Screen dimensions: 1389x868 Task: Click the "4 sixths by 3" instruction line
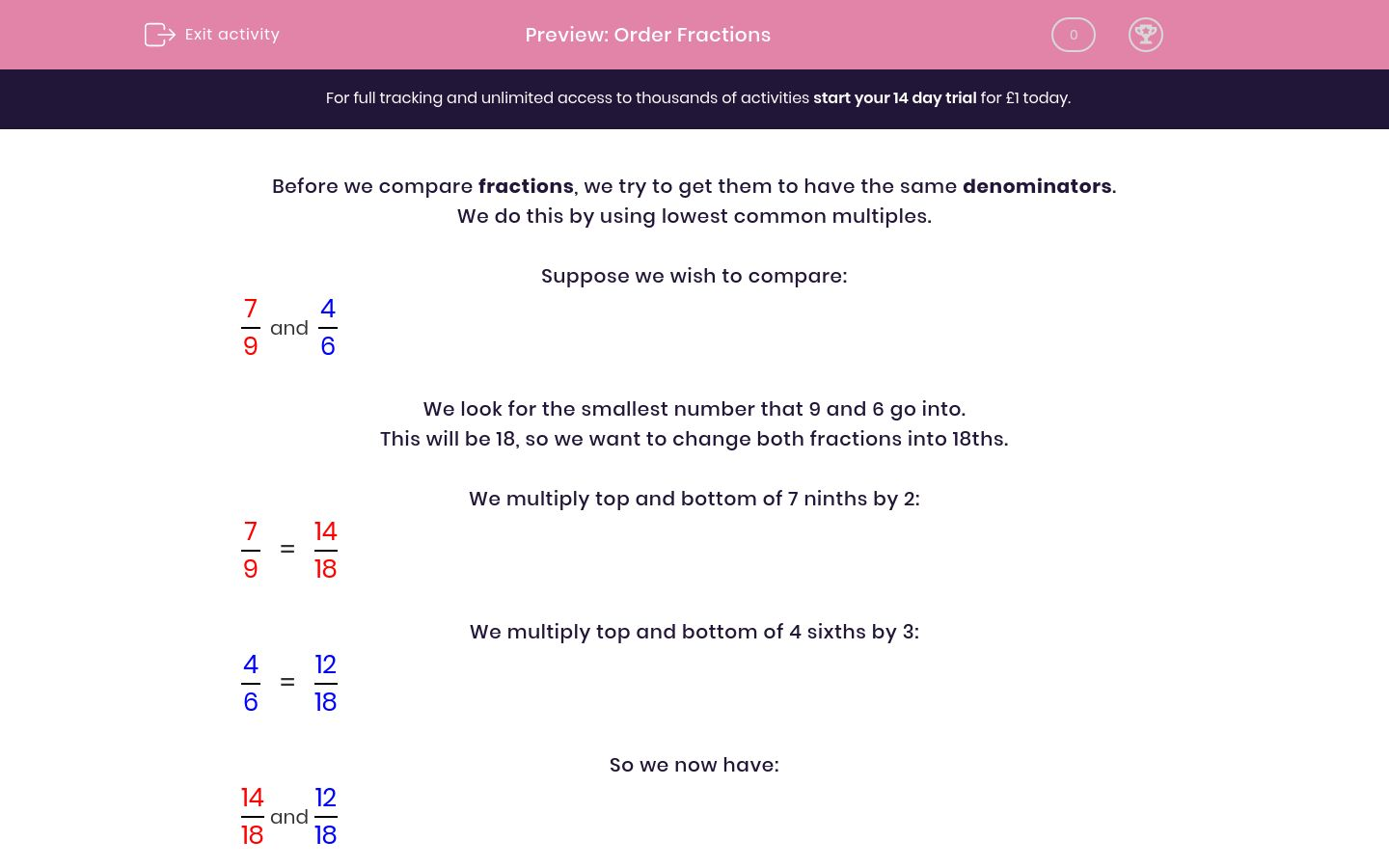click(694, 632)
